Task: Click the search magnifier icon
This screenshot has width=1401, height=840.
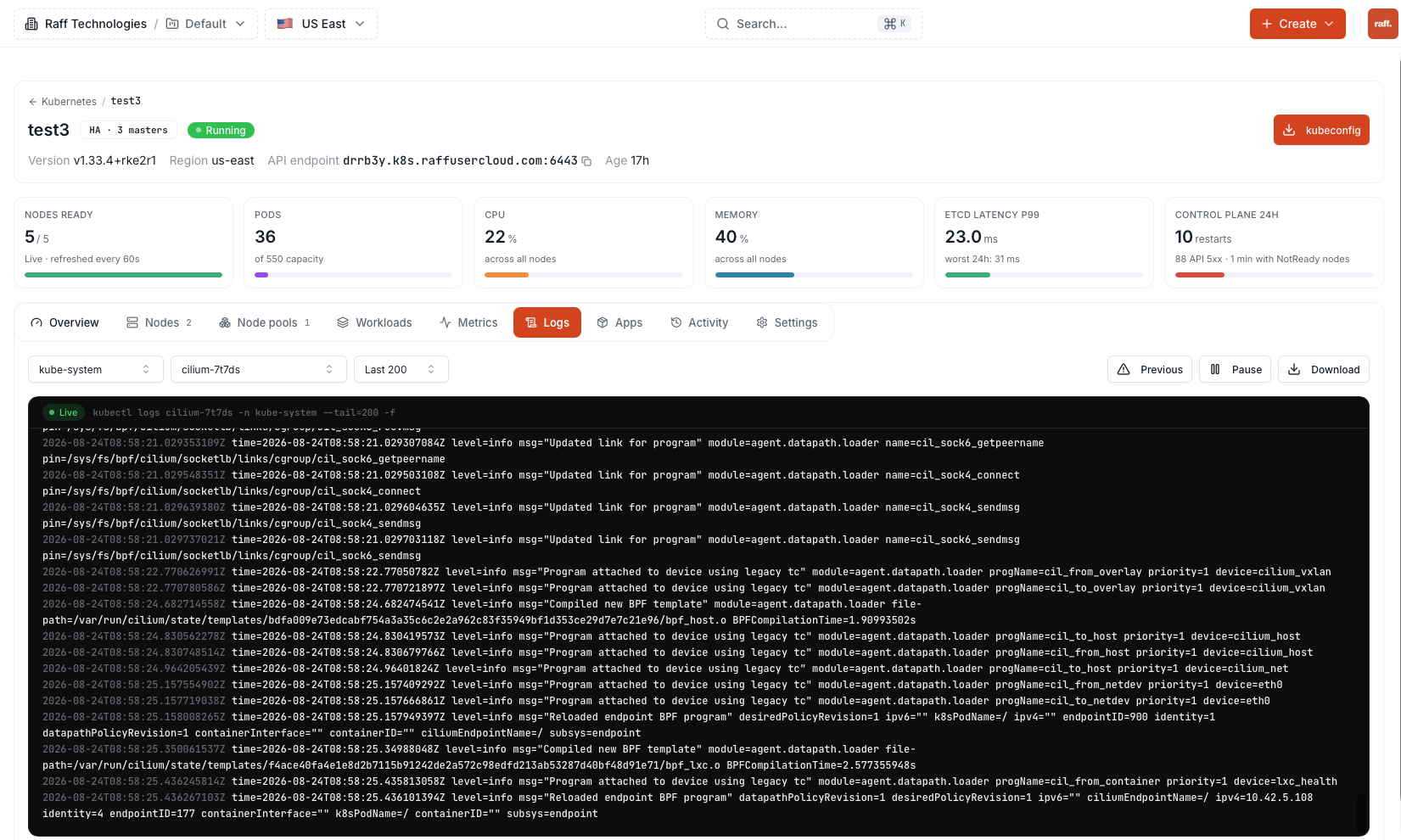Action: [723, 24]
